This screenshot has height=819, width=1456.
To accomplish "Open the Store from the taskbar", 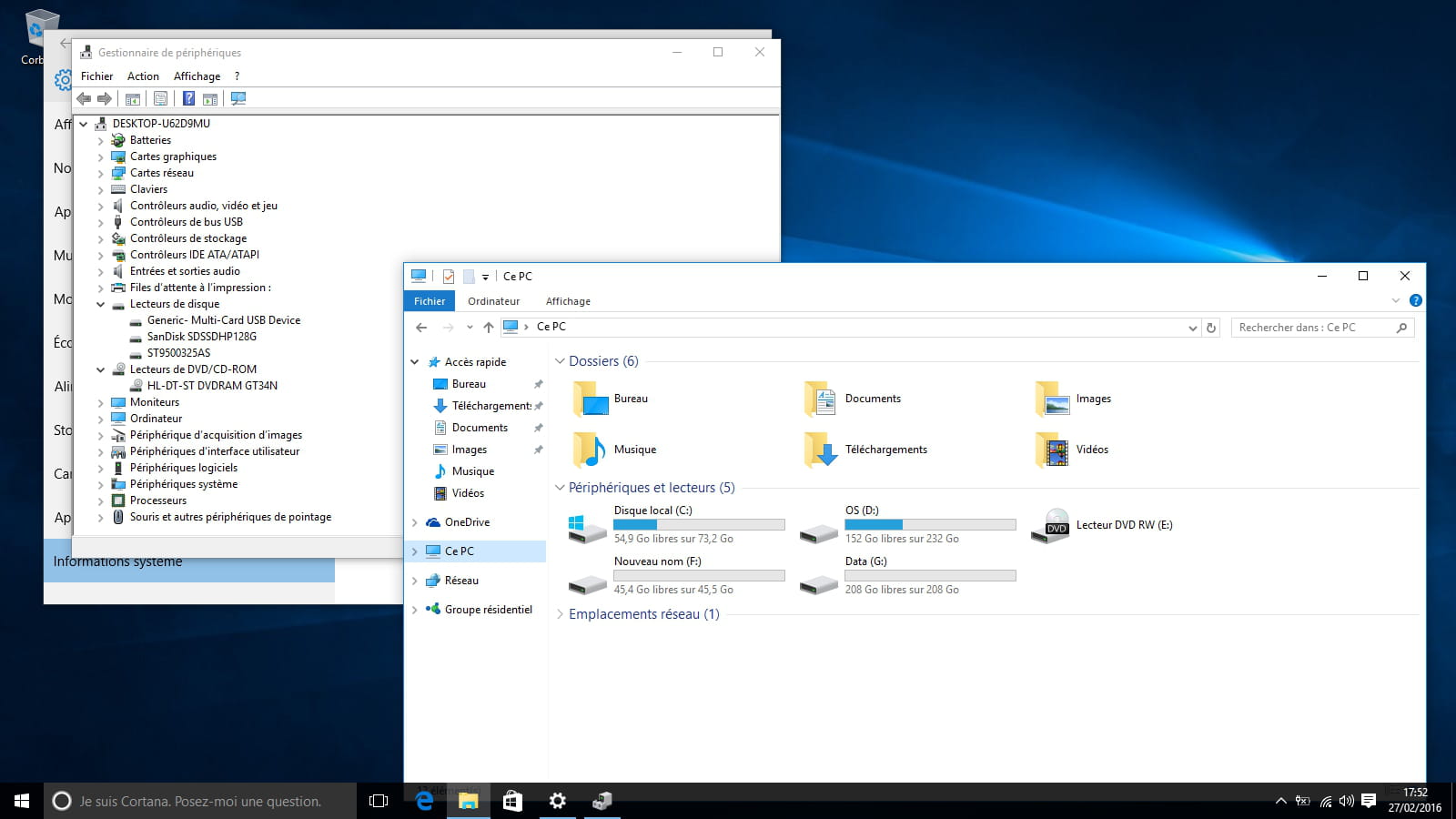I will pos(513,801).
